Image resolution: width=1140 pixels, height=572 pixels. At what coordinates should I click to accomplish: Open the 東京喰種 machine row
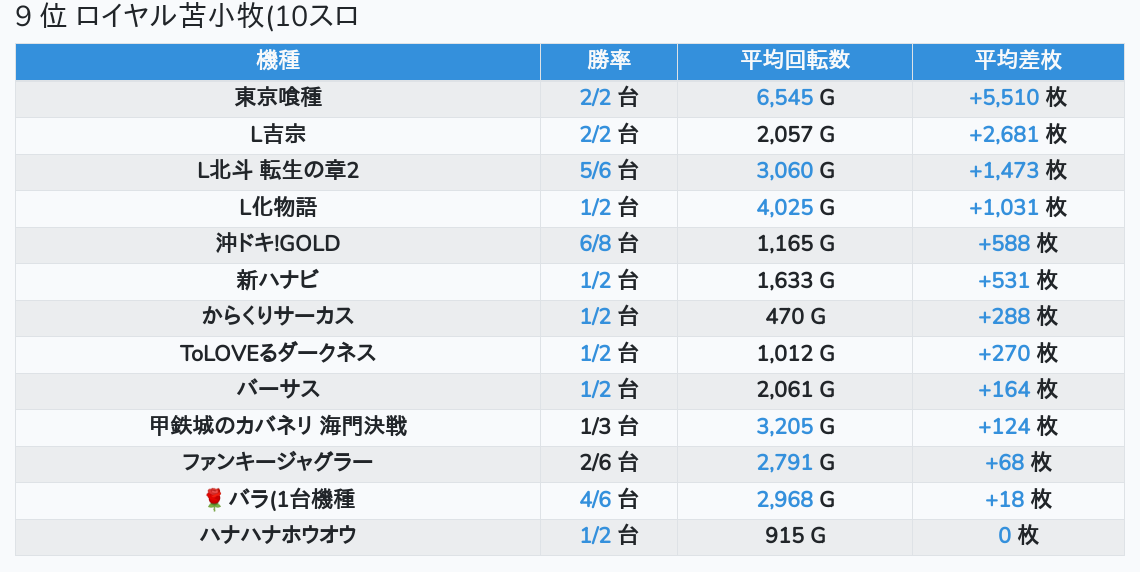pos(278,98)
